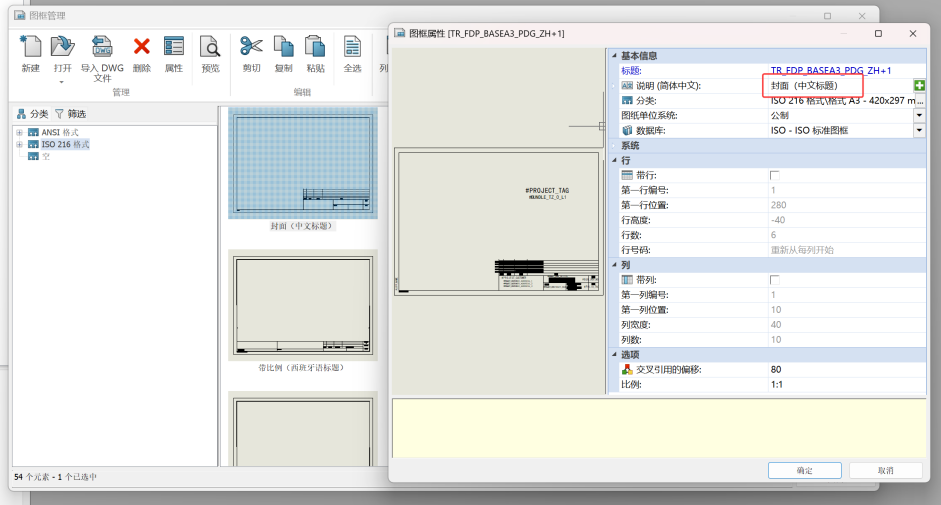Open the 数据库 database dropdown
This screenshot has height=505, width=941.
click(919, 130)
